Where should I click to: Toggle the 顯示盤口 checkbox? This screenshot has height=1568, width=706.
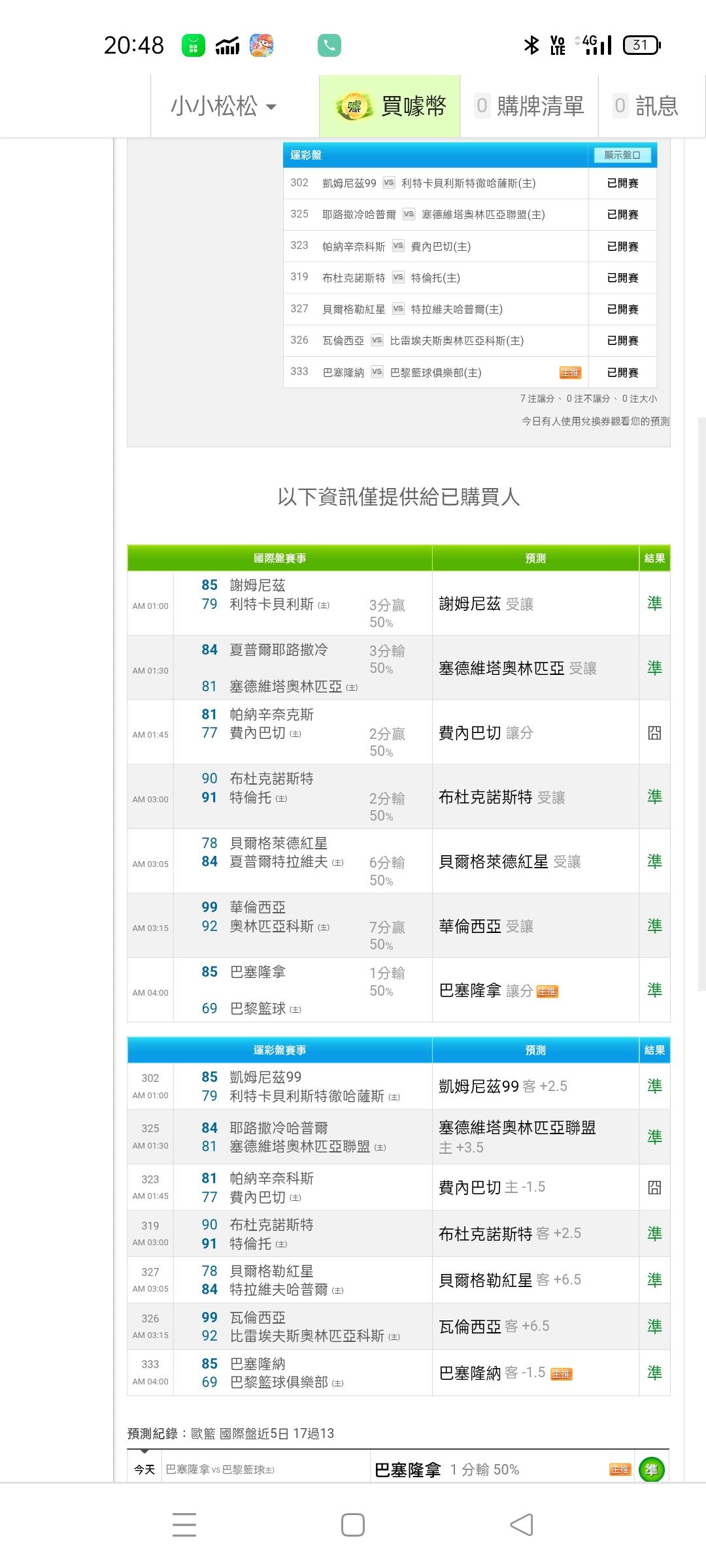(622, 155)
